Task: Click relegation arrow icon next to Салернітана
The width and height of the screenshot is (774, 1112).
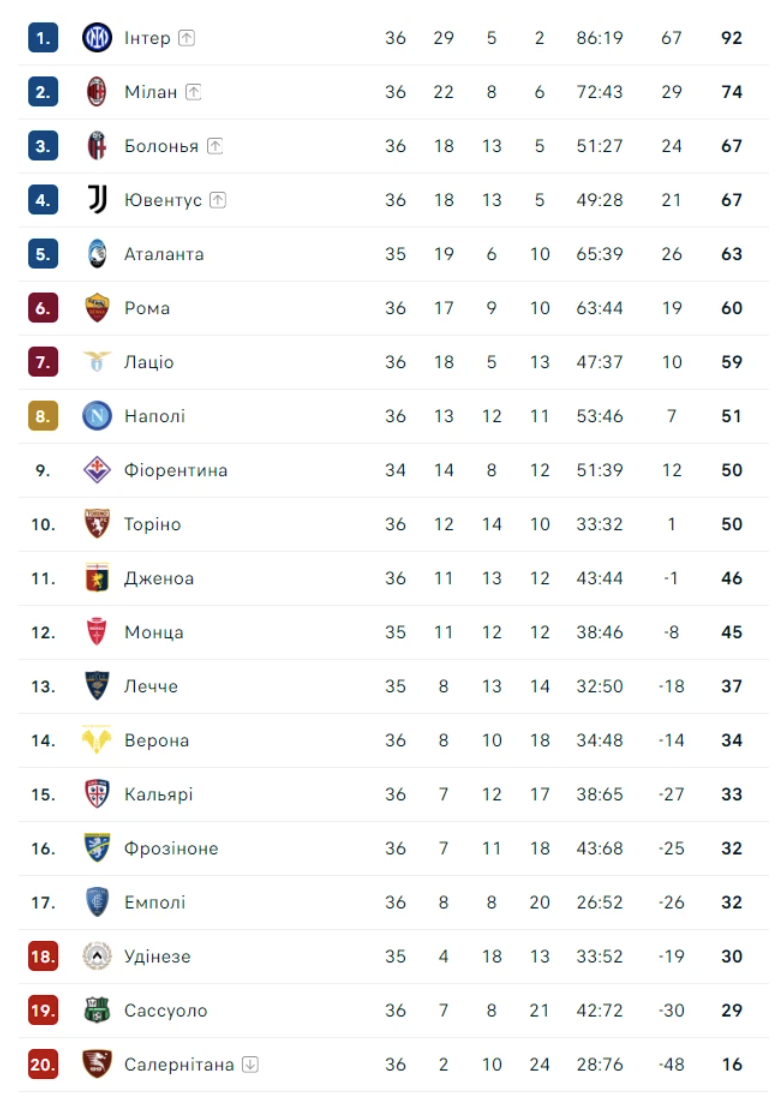Action: [x=250, y=1064]
